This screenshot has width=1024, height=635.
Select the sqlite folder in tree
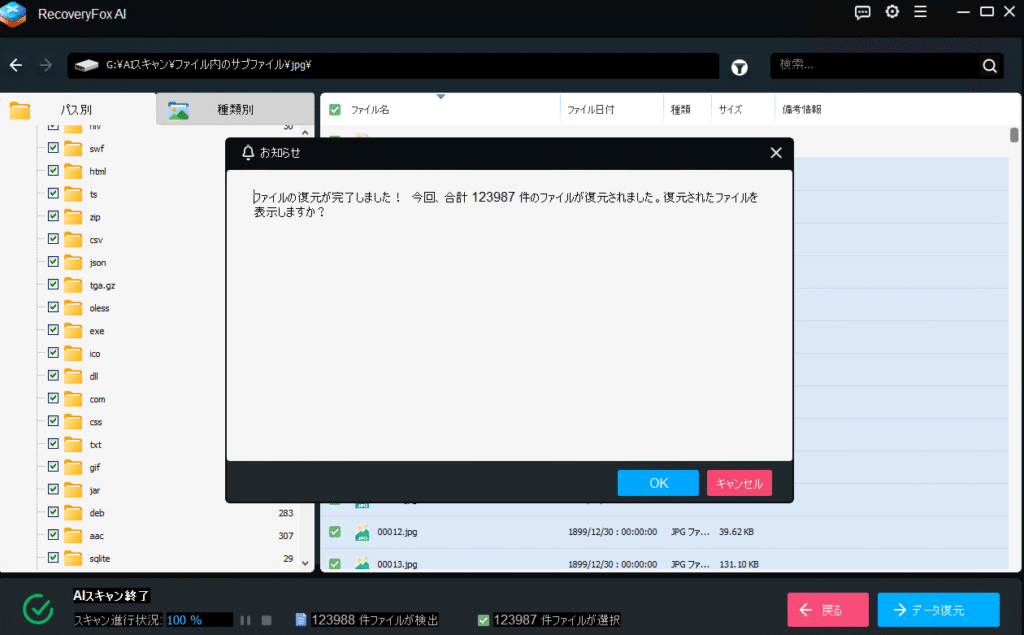[x=97, y=559]
